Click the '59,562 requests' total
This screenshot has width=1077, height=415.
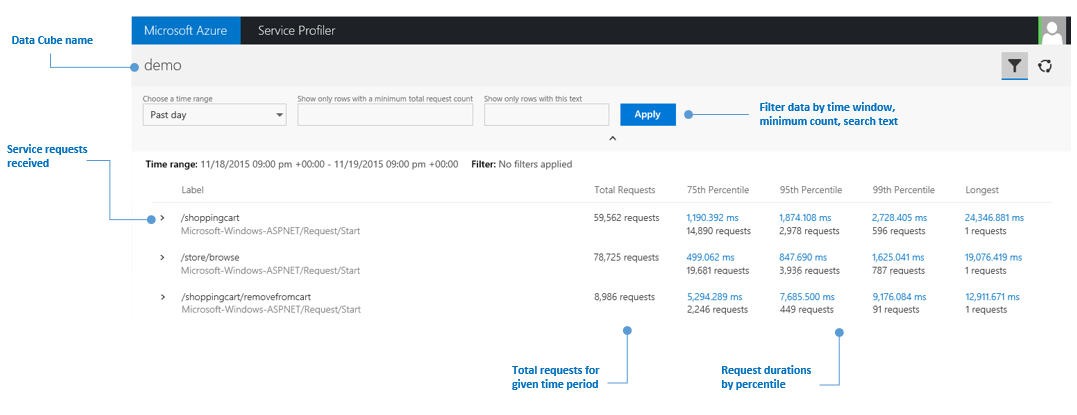point(626,218)
